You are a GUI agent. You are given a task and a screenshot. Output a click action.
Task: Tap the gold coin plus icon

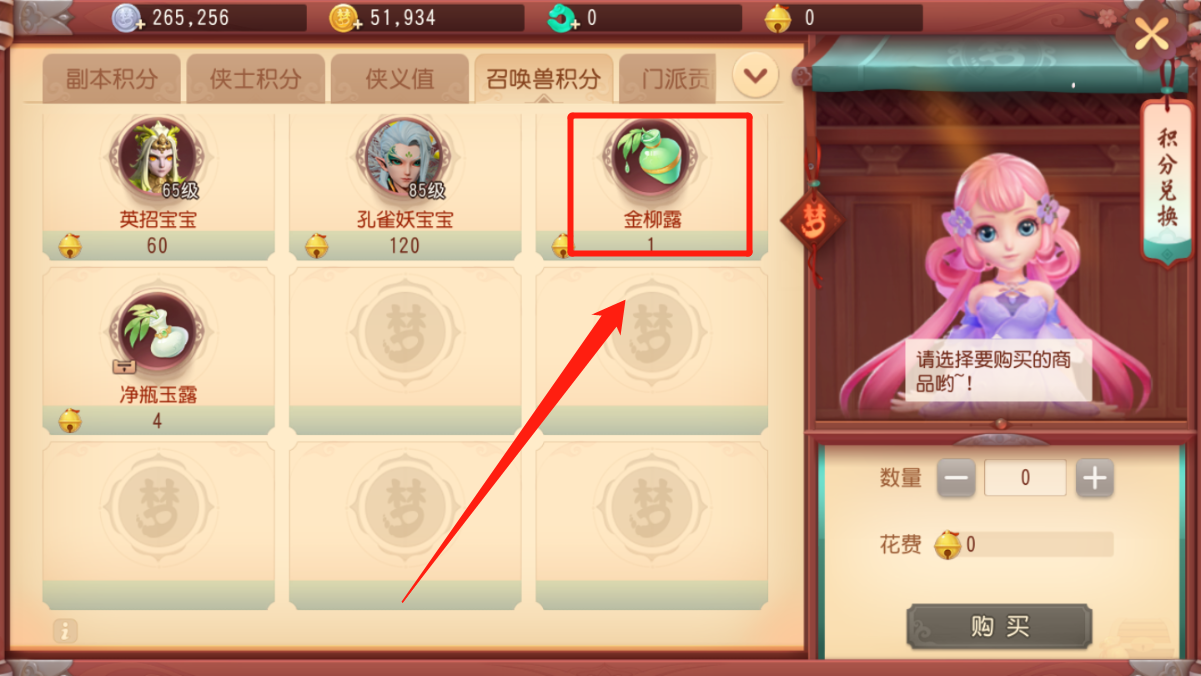[344, 18]
